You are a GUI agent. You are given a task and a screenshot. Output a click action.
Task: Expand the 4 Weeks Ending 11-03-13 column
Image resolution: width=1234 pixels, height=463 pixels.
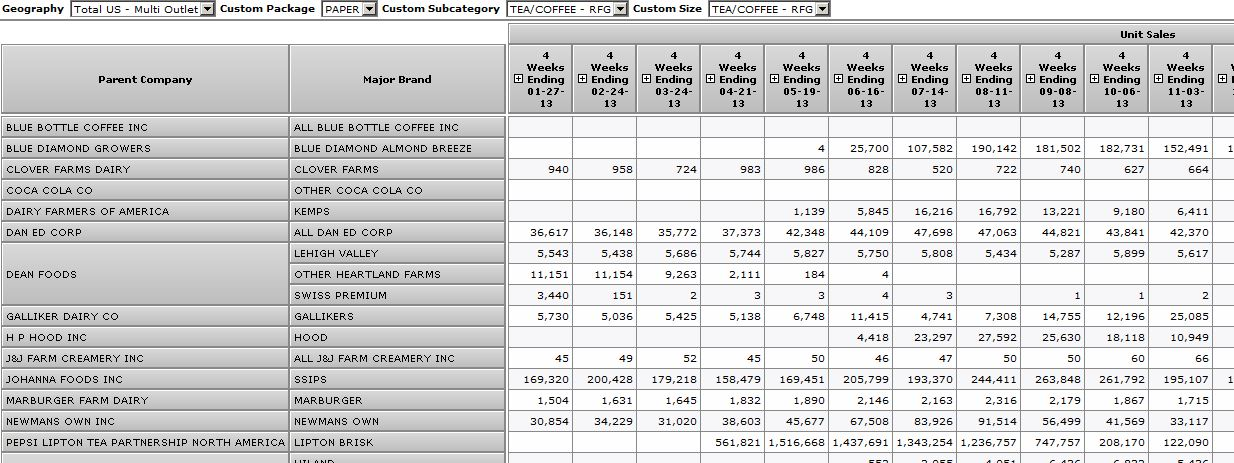tap(1158, 79)
